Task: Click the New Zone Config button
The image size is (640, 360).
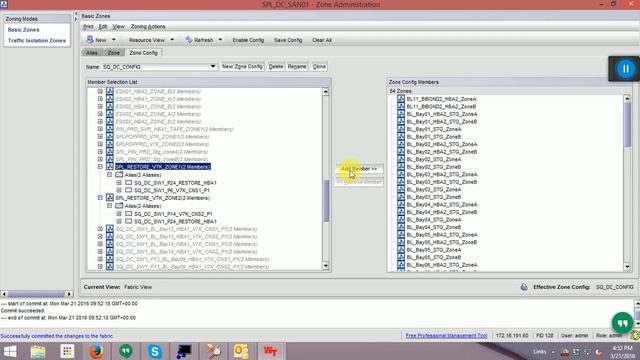Action: [242, 67]
